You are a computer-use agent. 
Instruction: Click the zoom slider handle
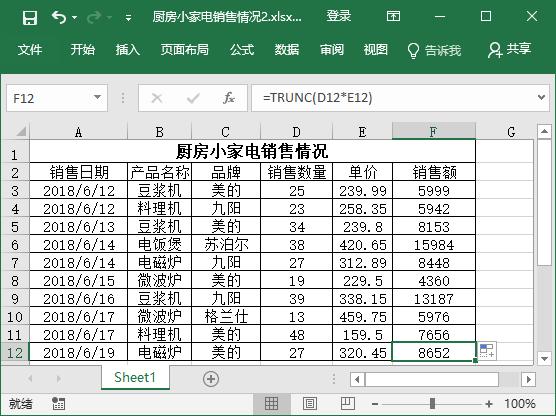pyautogui.click(x=432, y=404)
